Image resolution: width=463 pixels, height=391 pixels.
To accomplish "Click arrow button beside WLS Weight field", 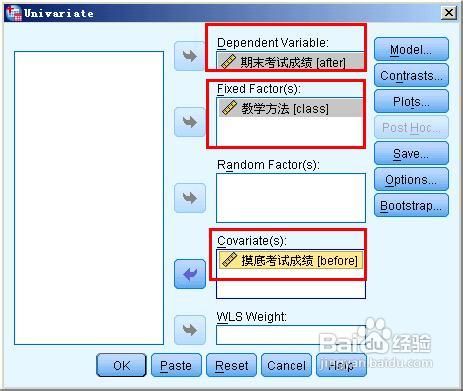I will point(190,330).
